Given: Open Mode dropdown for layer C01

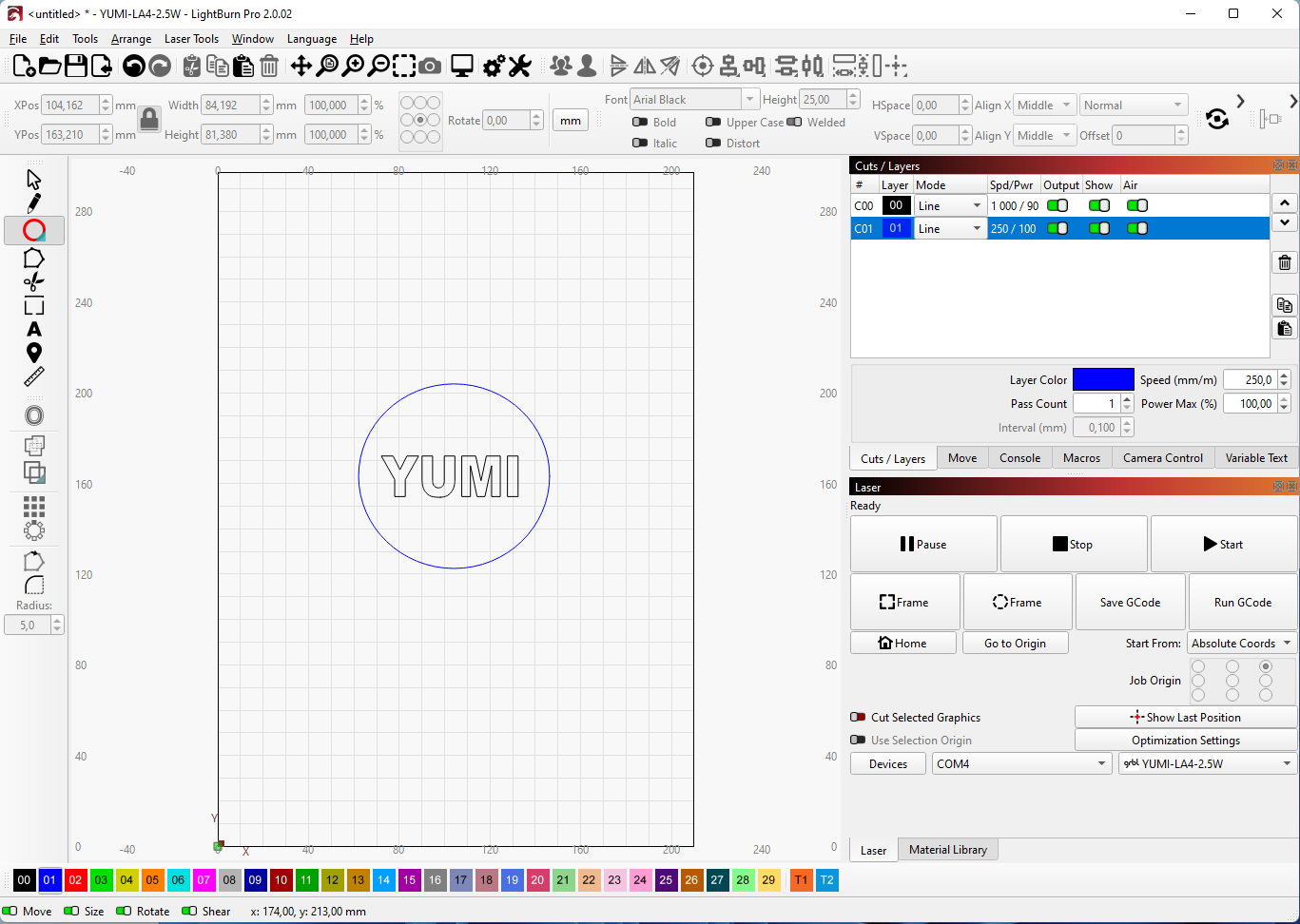Looking at the screenshot, I should pos(950,229).
